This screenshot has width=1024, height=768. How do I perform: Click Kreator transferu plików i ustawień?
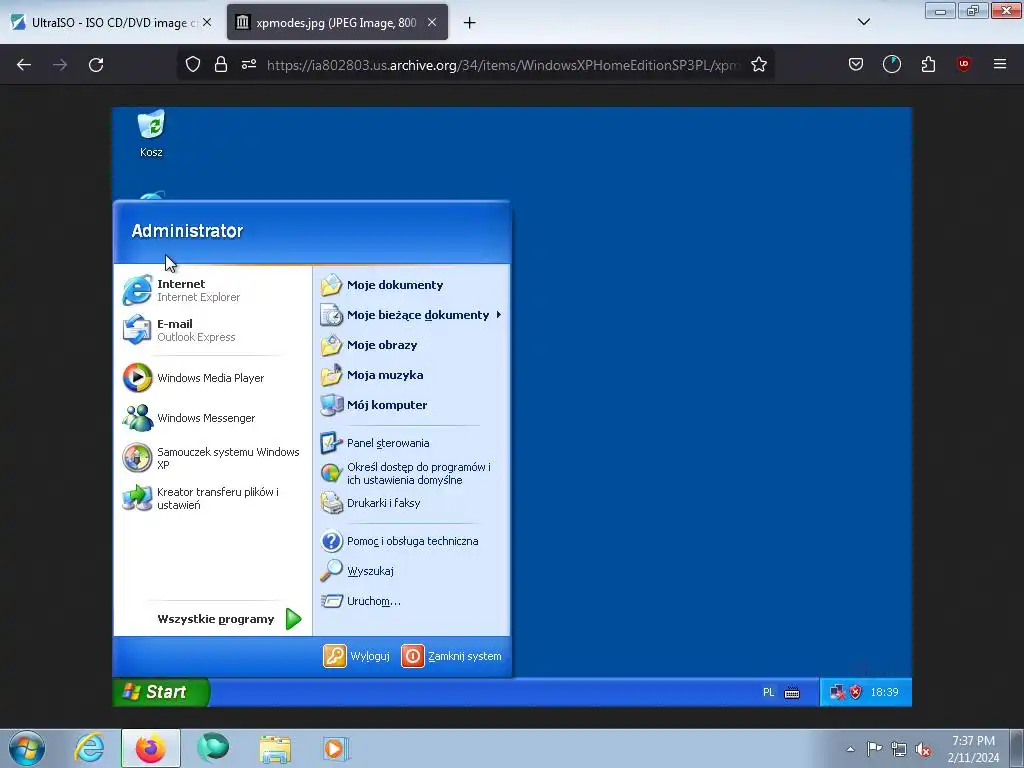(x=213, y=498)
